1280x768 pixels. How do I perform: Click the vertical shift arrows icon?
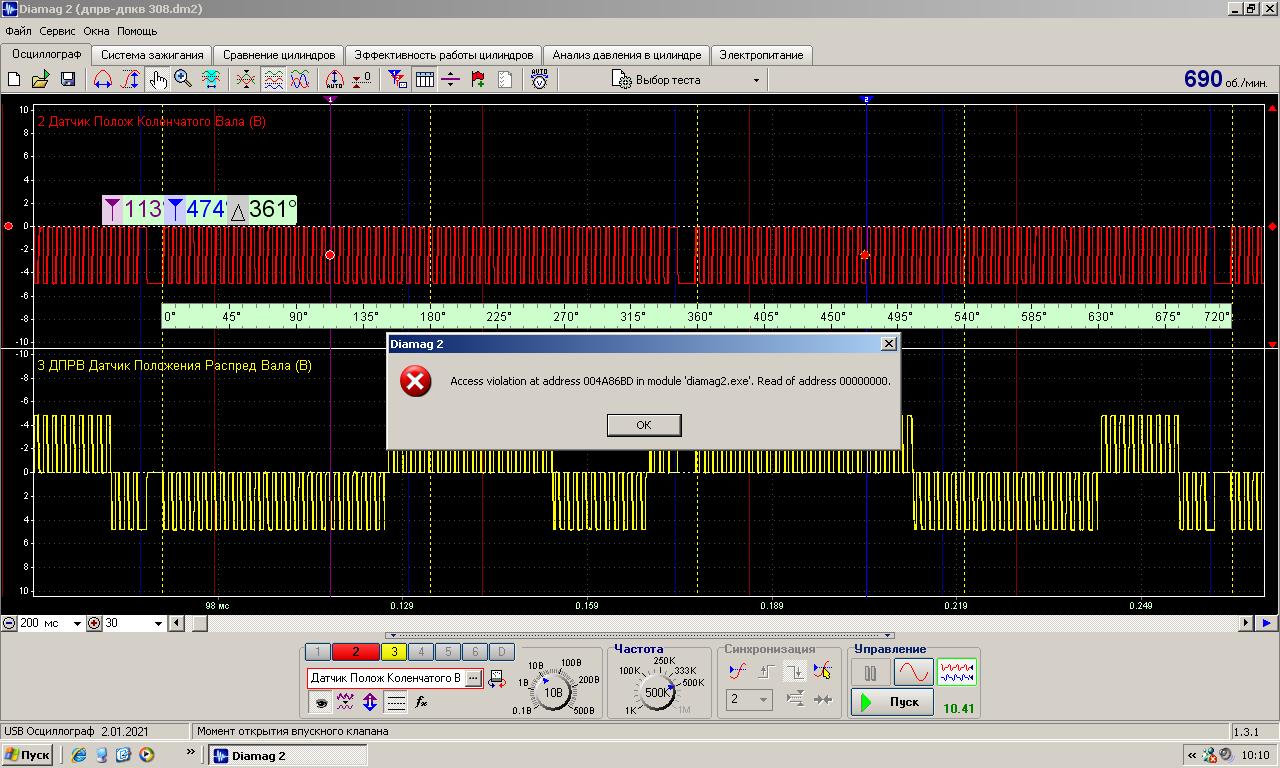(370, 702)
